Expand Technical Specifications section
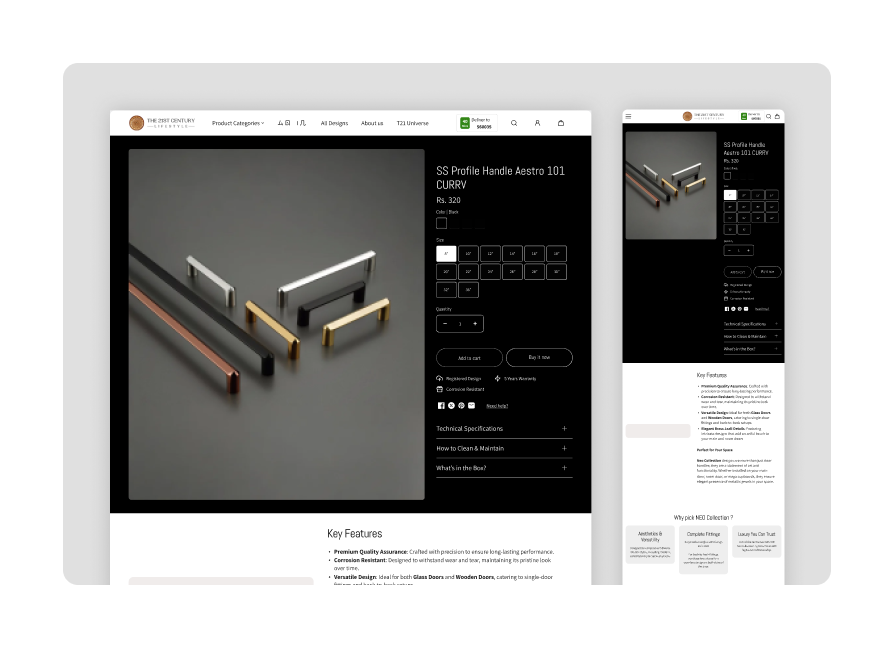894x648 pixels. (504, 429)
